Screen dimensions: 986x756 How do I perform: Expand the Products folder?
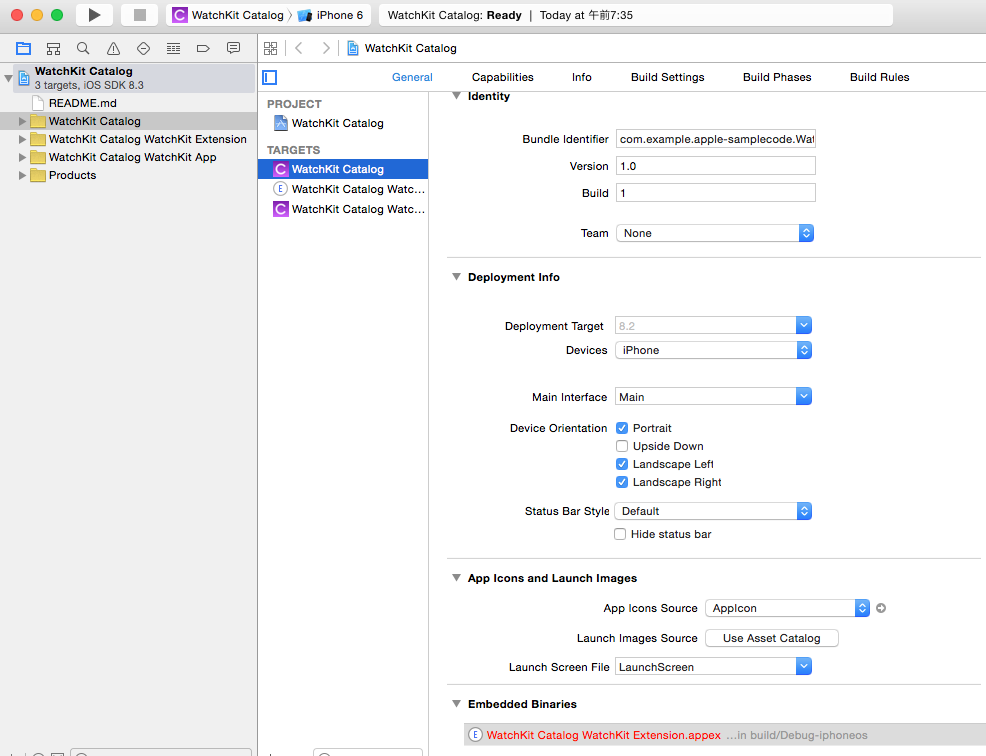pyautogui.click(x=22, y=175)
